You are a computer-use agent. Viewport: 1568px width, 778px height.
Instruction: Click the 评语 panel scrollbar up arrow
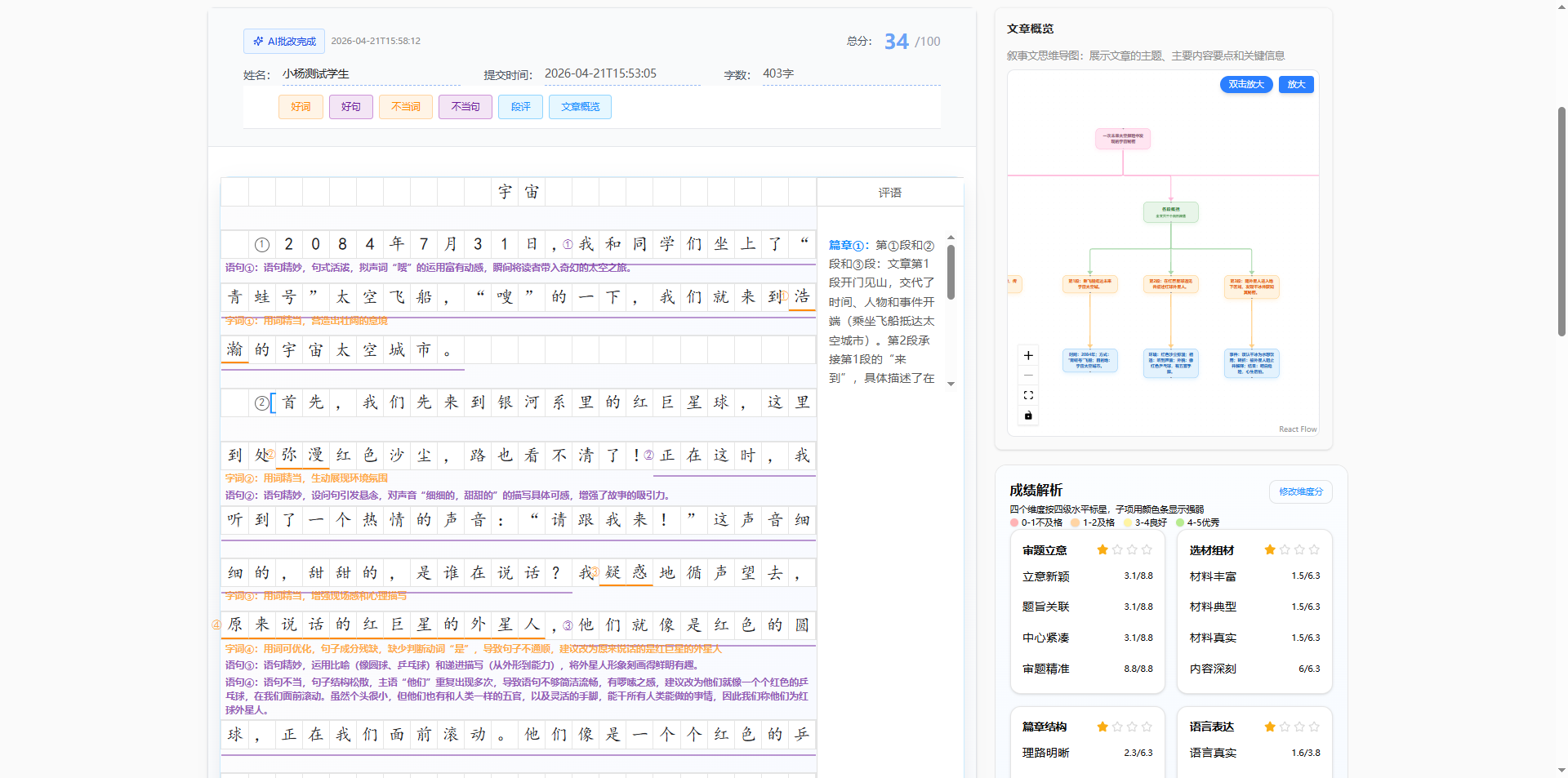click(951, 238)
